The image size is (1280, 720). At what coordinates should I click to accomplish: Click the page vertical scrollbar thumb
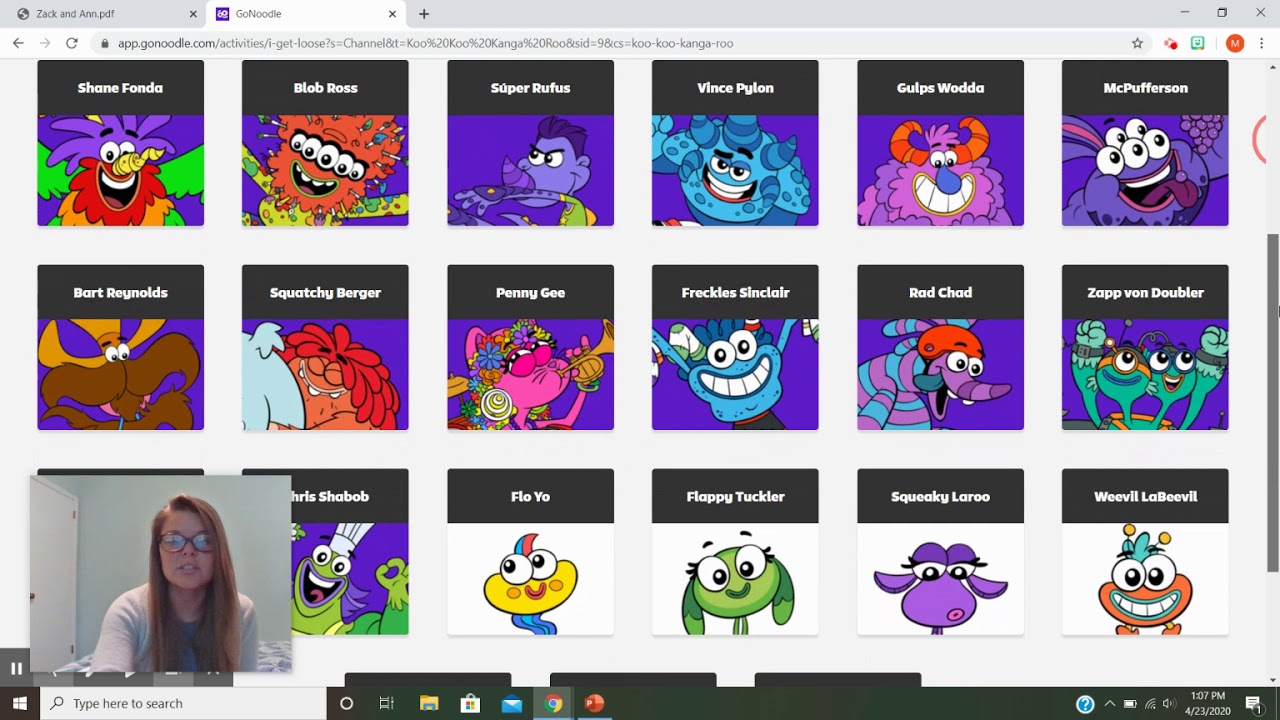(1273, 402)
